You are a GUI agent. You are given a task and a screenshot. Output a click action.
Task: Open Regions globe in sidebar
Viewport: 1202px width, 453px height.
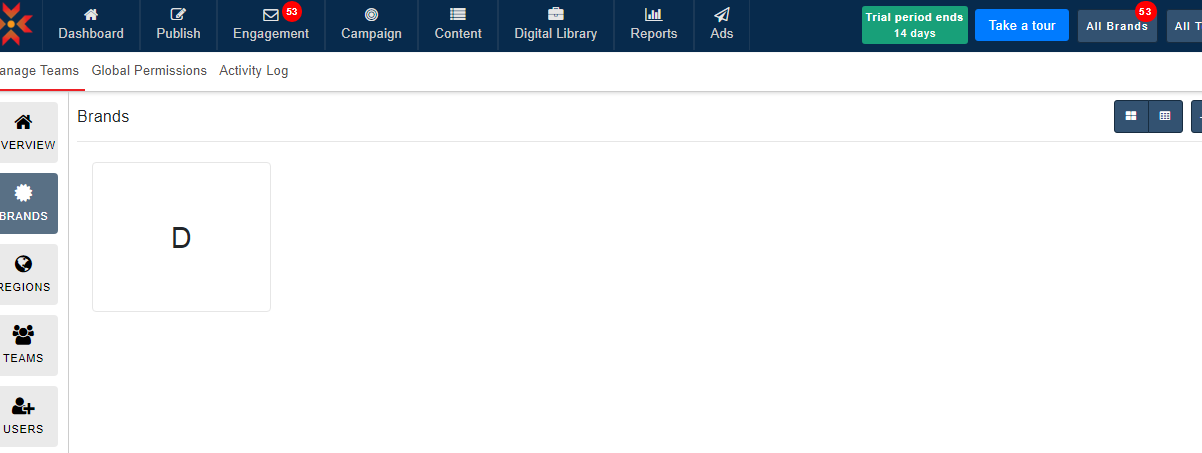pyautogui.click(x=24, y=274)
